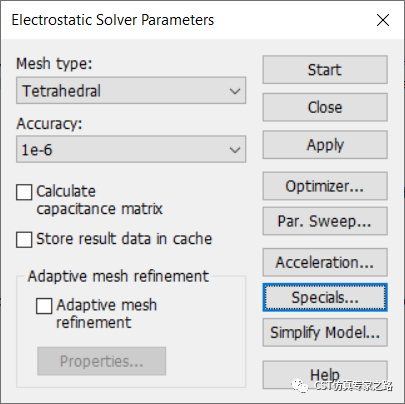This screenshot has height=404, width=405.
Task: Apply the solver settings
Action: click(325, 145)
